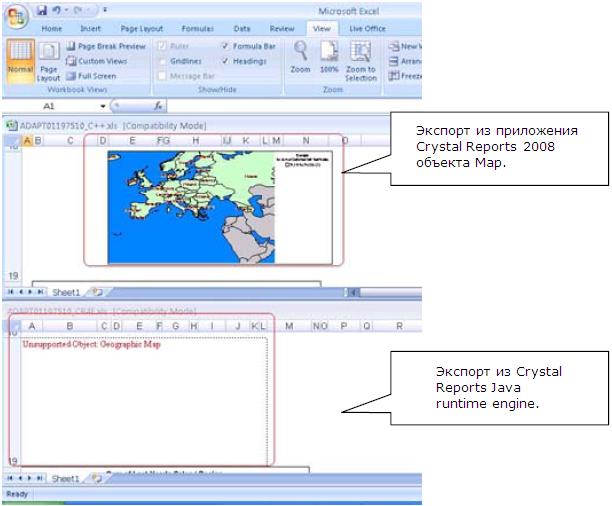Viewport: 612px width, 506px height.
Task: Go to previous sheet in top workbook
Action: (21, 292)
